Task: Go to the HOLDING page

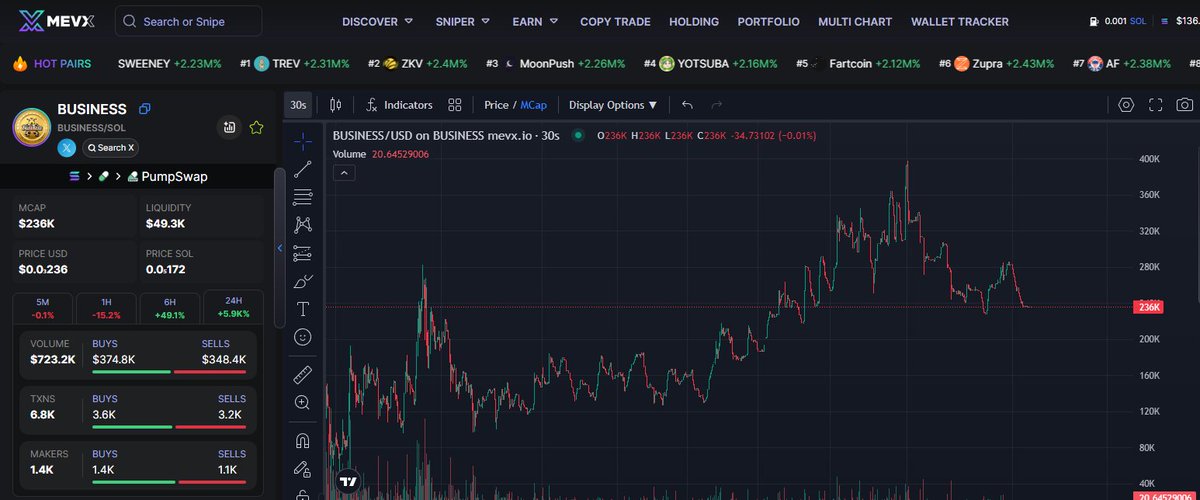Action: [694, 21]
